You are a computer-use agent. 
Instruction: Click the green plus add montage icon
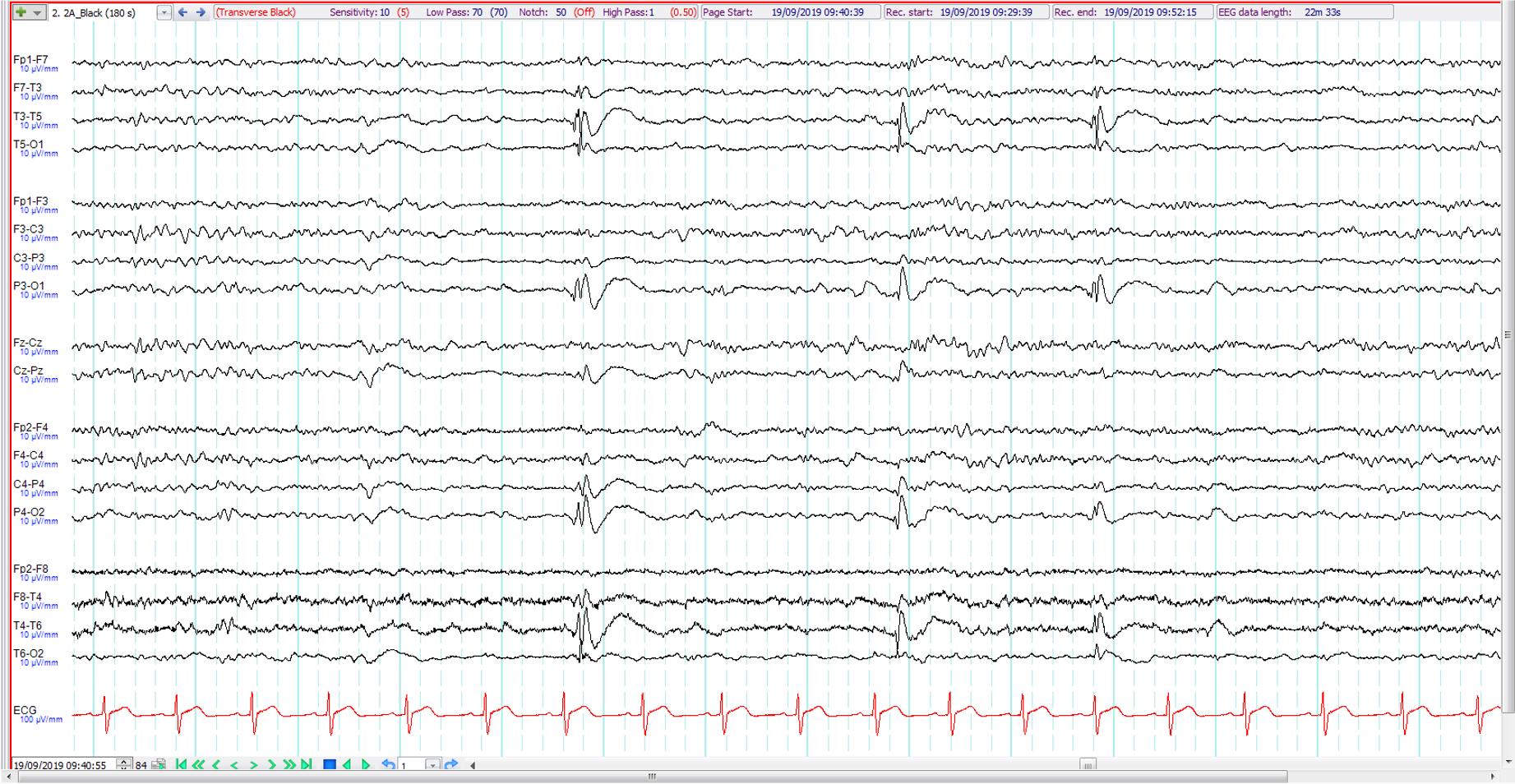(x=21, y=12)
